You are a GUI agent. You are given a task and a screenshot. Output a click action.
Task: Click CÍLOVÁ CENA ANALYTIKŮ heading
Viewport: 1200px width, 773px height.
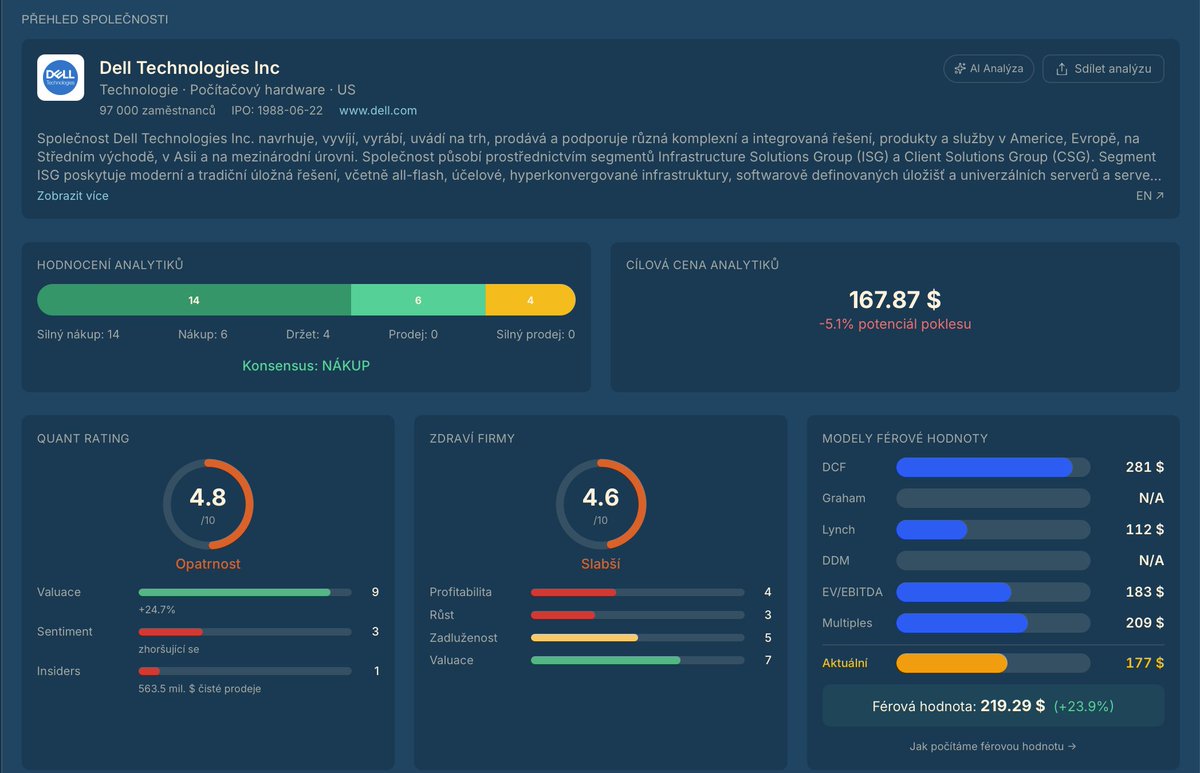[702, 265]
